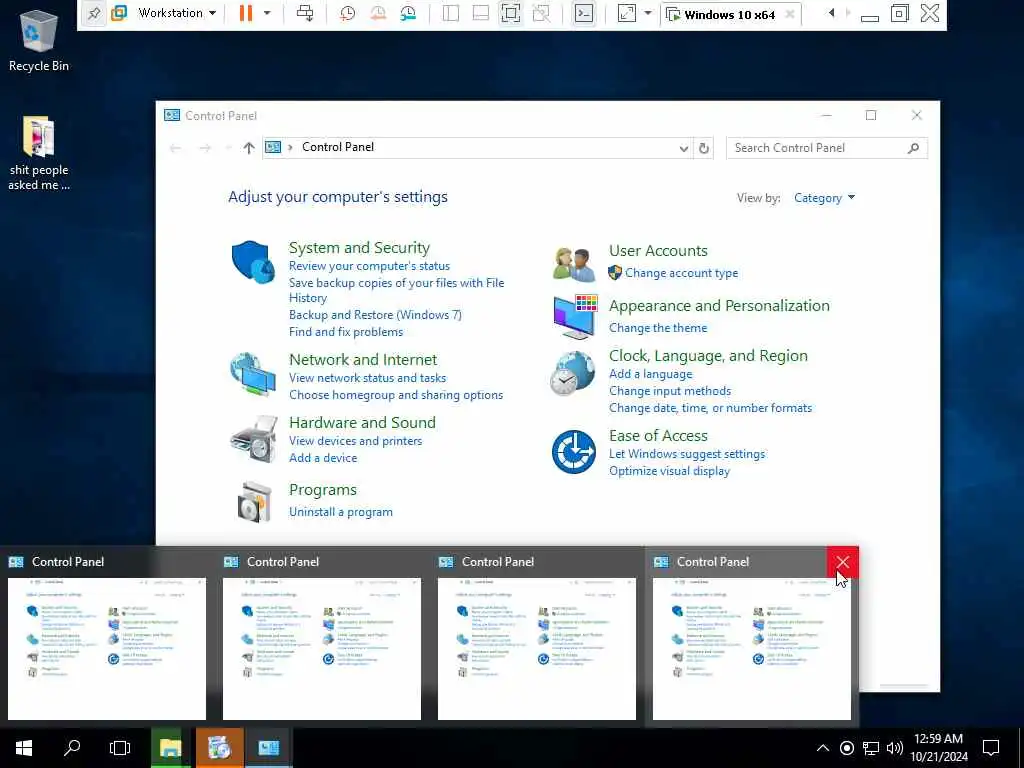Open the dropdown arrow beside stretch guest icon
This screenshot has width=1024, height=768.
point(647,13)
